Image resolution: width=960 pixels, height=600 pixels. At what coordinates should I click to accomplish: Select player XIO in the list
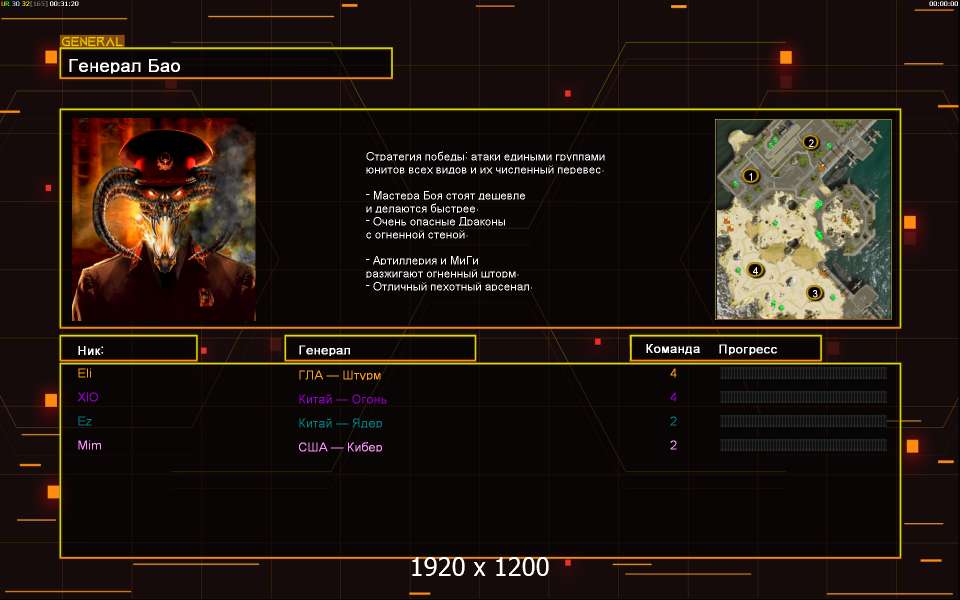tap(88, 397)
